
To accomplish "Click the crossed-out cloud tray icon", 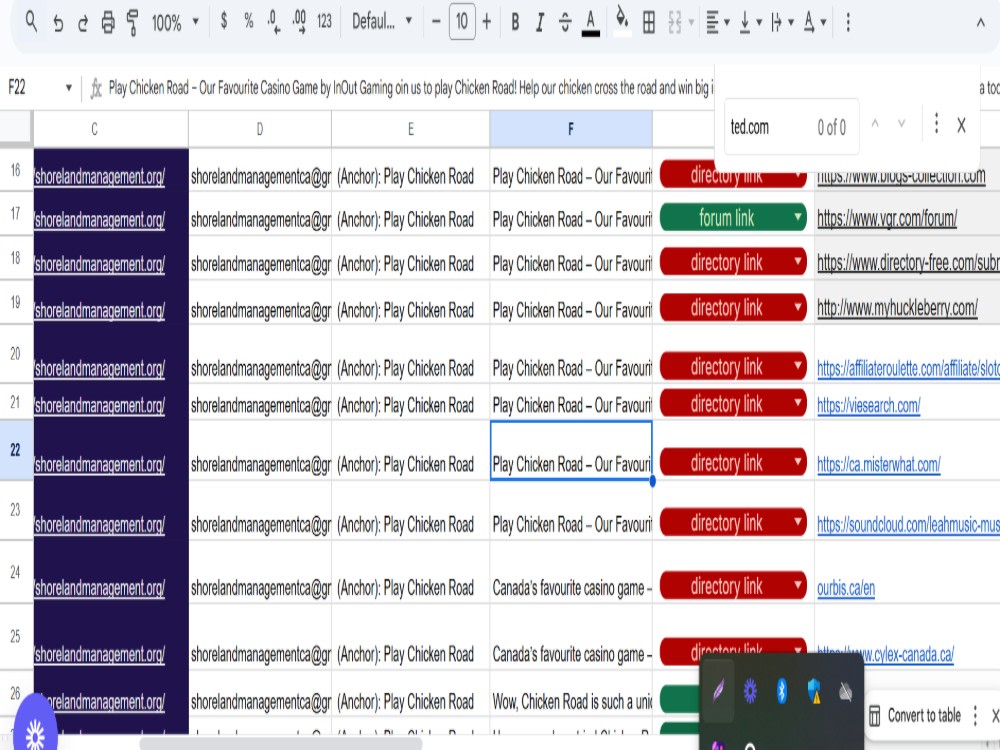I will click(x=846, y=691).
